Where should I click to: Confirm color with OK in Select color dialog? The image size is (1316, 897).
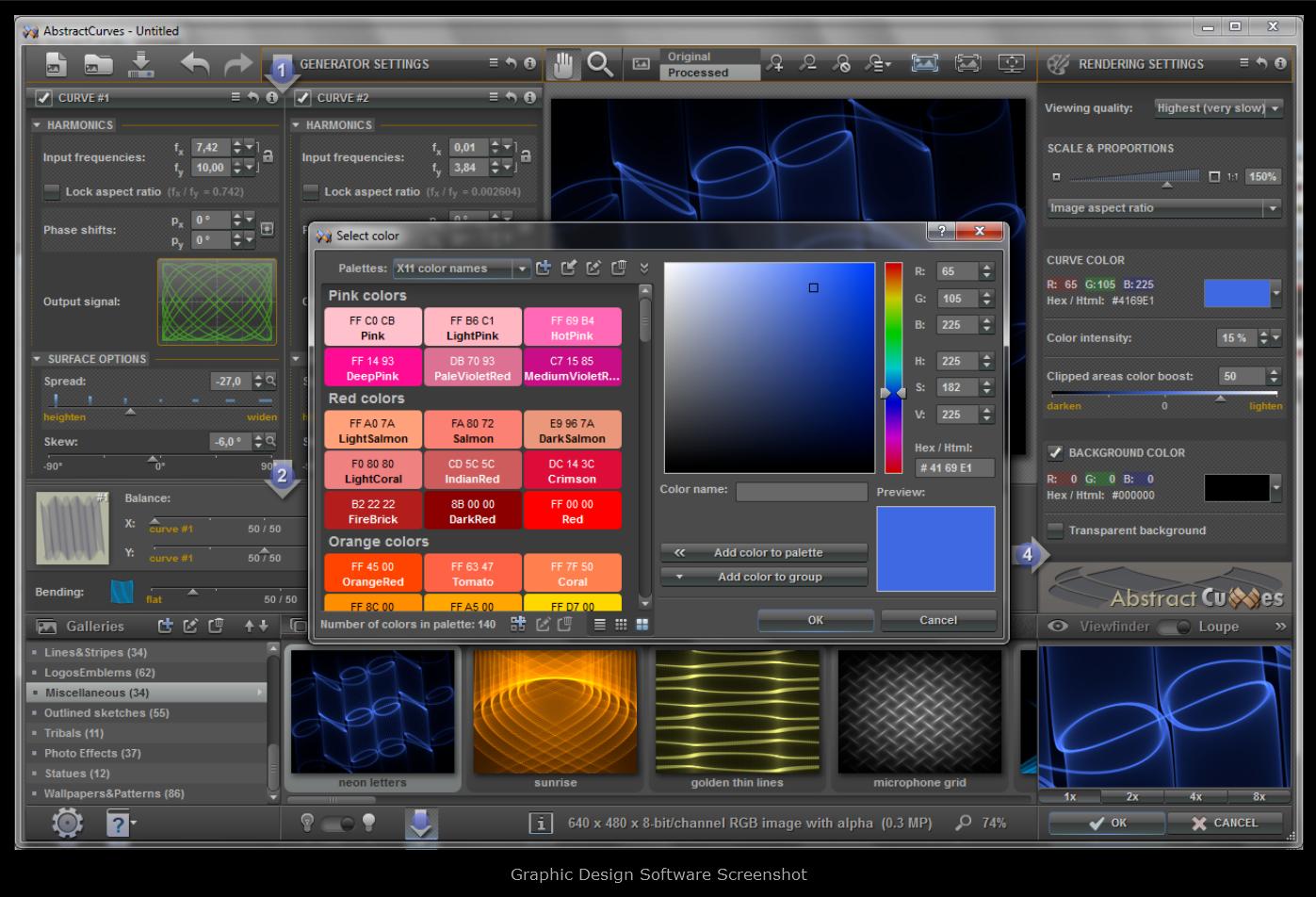point(816,620)
